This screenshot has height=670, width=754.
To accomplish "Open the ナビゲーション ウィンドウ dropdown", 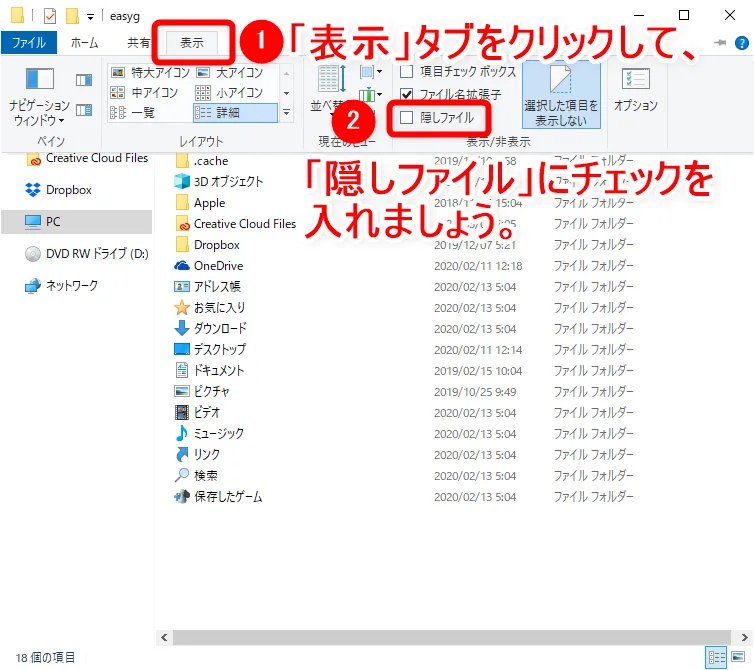I will click(39, 97).
